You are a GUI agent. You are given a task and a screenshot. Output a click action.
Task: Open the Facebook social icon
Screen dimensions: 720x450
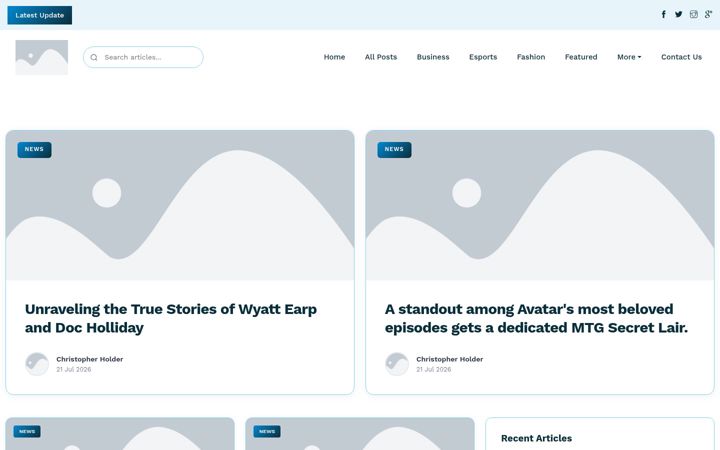pos(664,15)
